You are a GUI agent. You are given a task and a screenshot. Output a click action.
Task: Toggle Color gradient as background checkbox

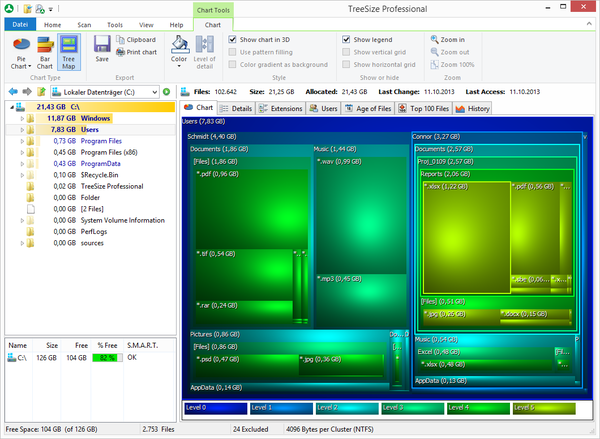232,65
